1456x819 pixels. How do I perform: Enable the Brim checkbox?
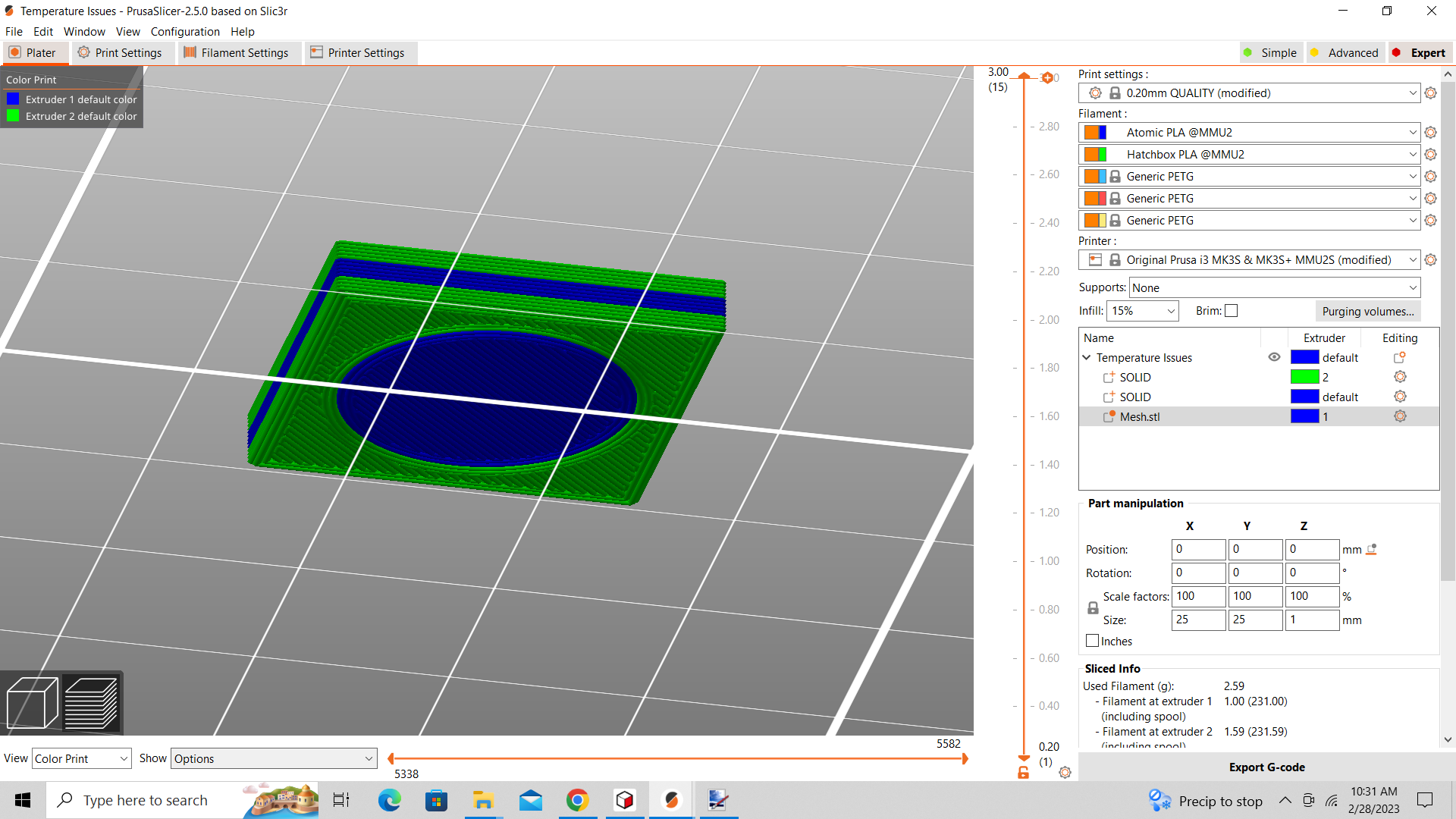coord(1231,310)
